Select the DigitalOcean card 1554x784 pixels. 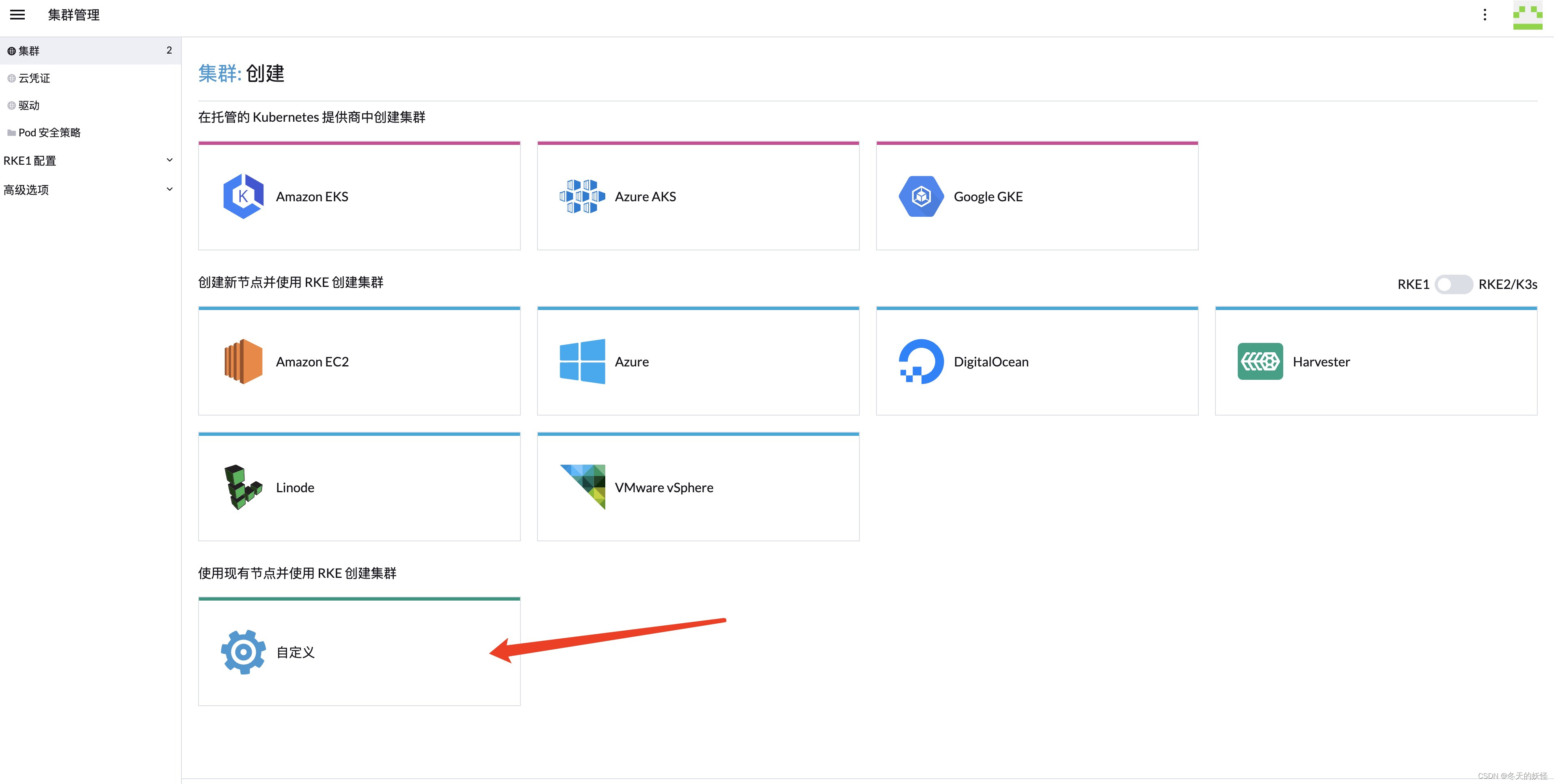click(1037, 361)
